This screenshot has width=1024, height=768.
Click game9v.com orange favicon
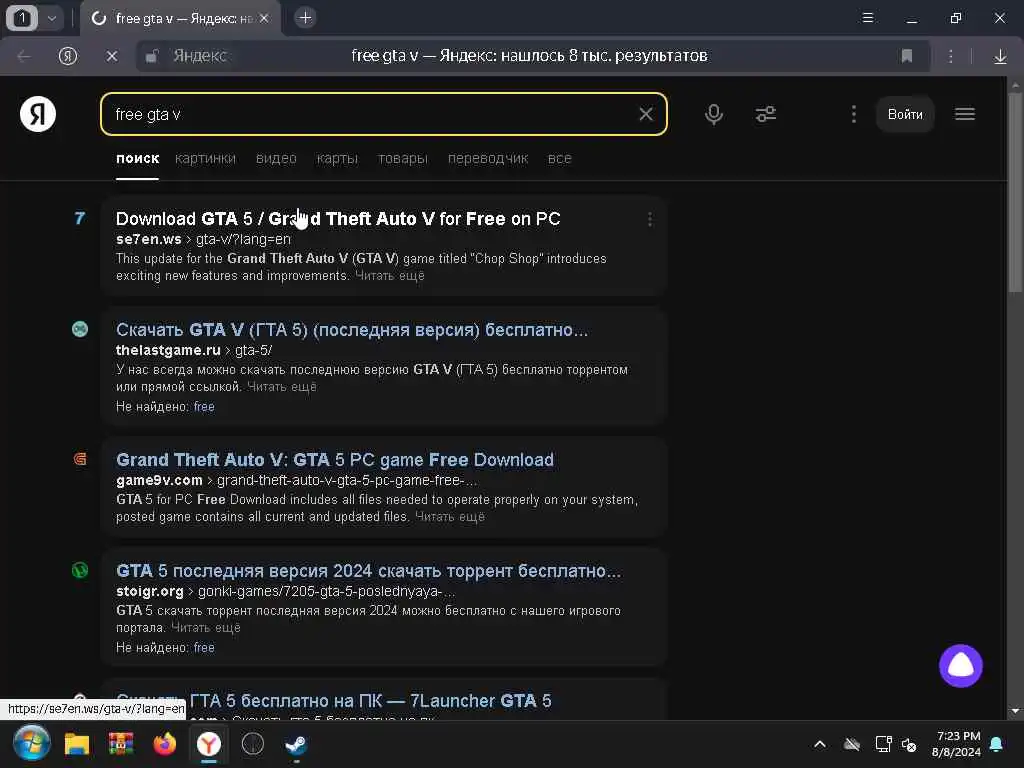tap(80, 459)
